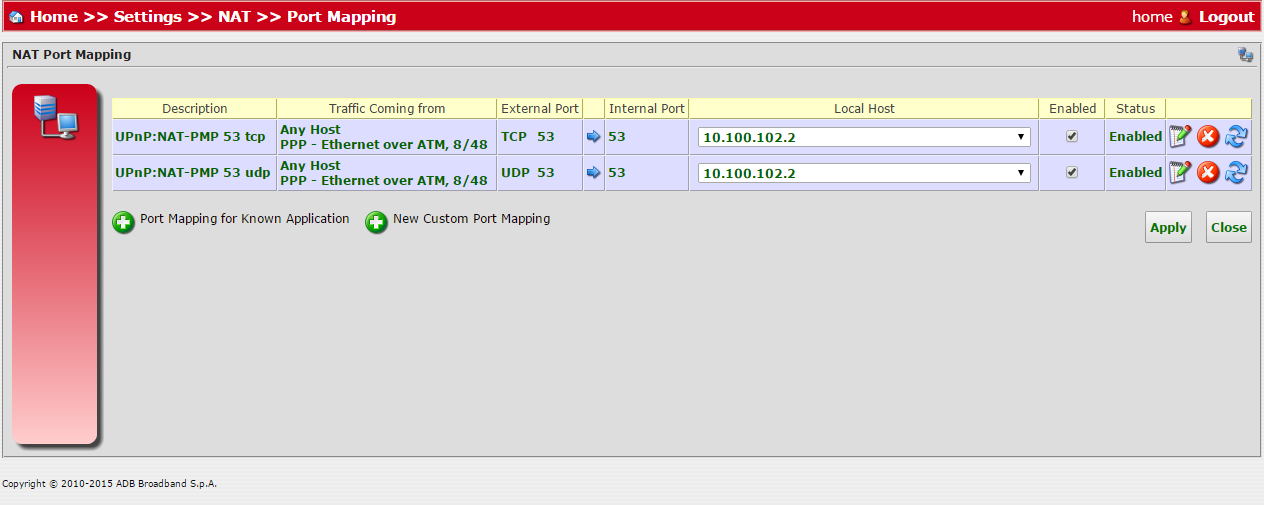
Task: Delete the UPnP:NAT-PMP 53 tcp mapping
Action: pos(1208,137)
